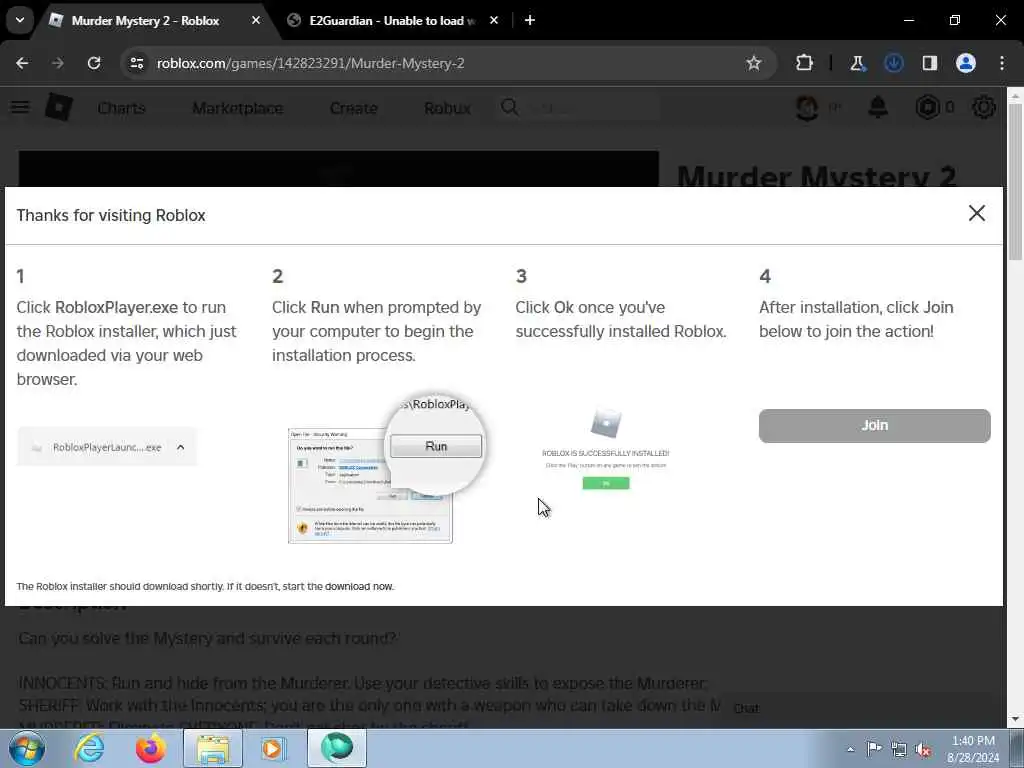Screen dimensions: 1024x768
Task: Click the page vertical scrollbar thumb
Action: point(1016,182)
